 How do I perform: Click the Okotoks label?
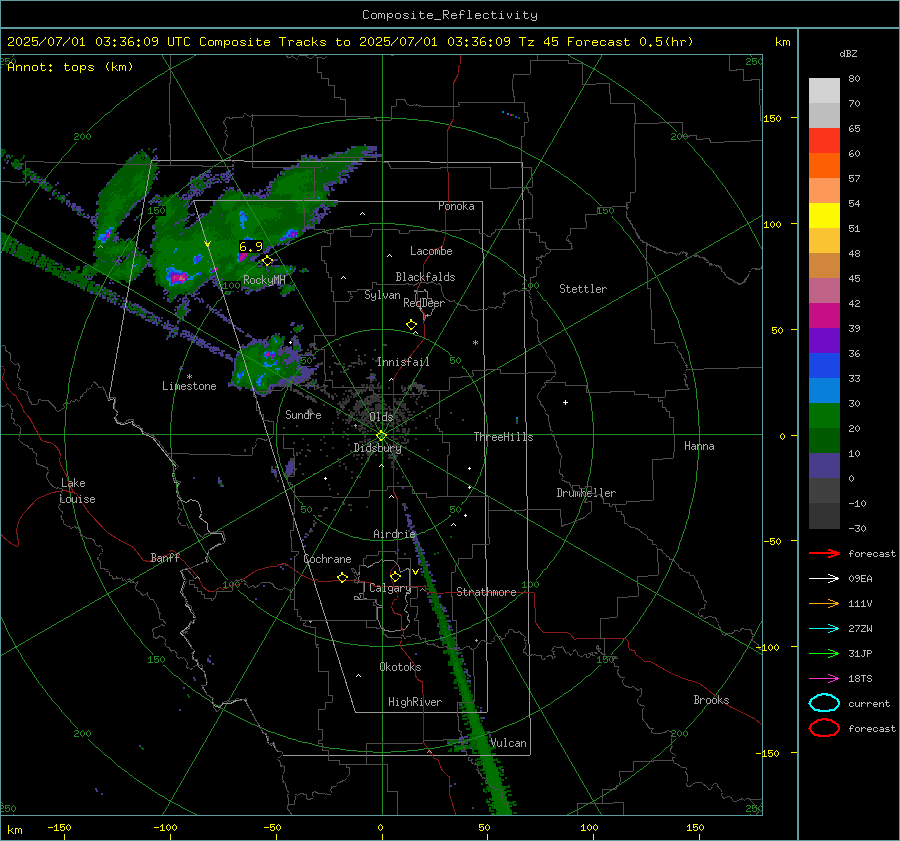400,667
